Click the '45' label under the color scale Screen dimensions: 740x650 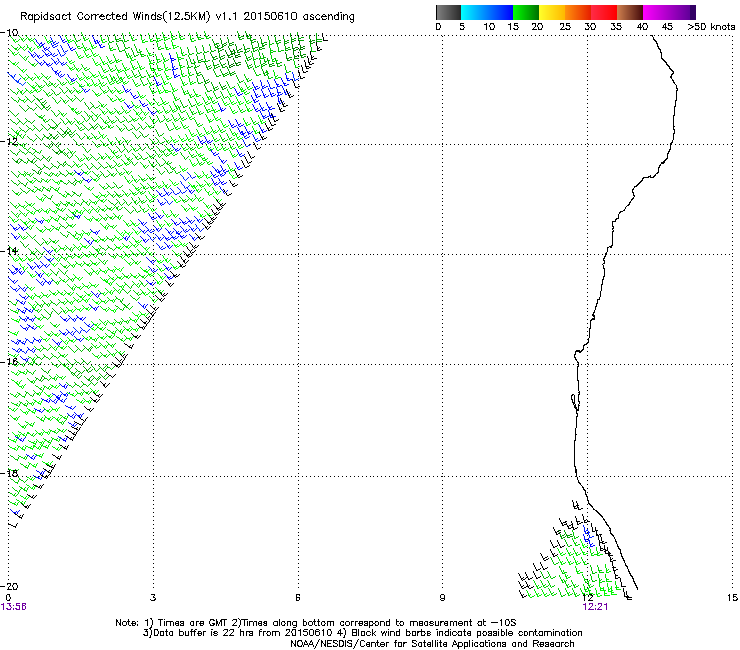pyautogui.click(x=667, y=27)
